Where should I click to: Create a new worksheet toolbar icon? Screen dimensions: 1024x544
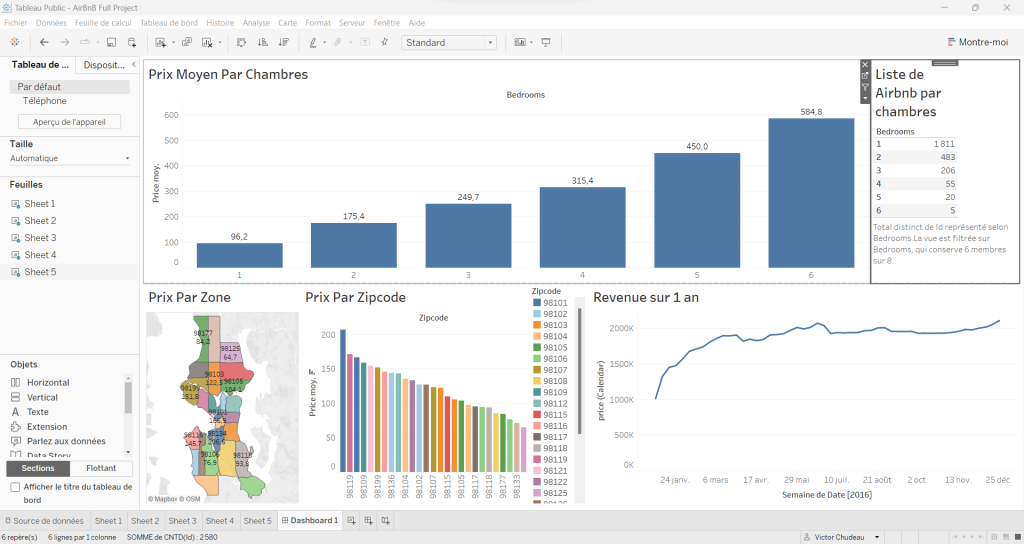pyautogui.click(x=161, y=42)
